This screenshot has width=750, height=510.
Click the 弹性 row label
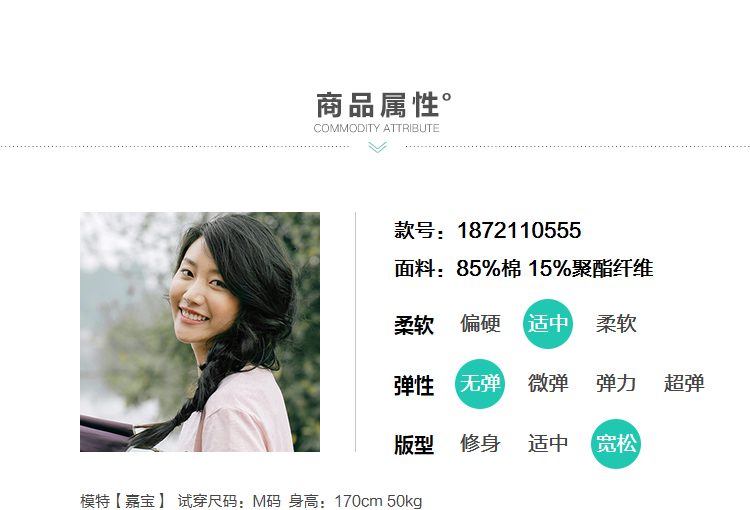click(414, 386)
